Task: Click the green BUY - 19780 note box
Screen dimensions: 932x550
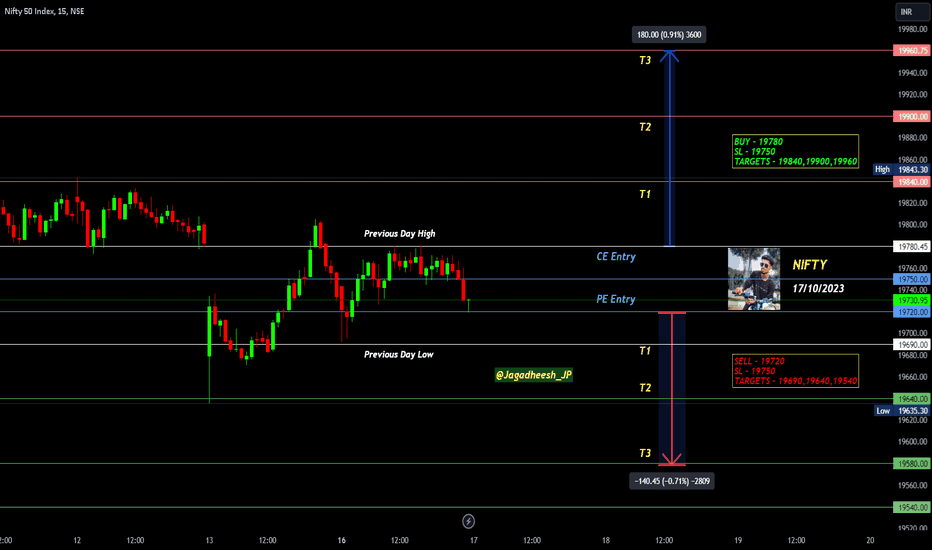Action: click(795, 152)
